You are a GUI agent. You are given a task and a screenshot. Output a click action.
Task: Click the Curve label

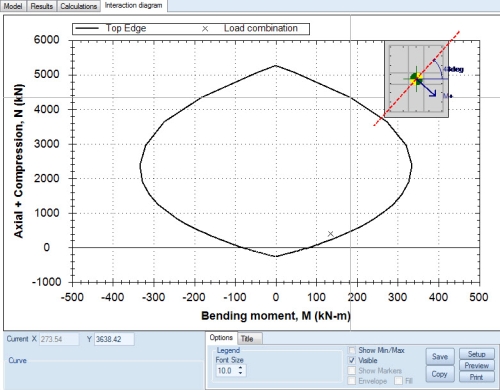pyautogui.click(x=17, y=360)
